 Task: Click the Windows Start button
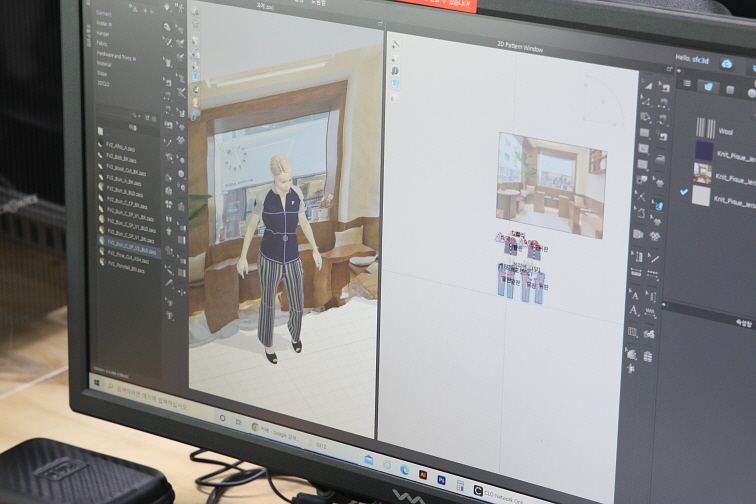96,383
